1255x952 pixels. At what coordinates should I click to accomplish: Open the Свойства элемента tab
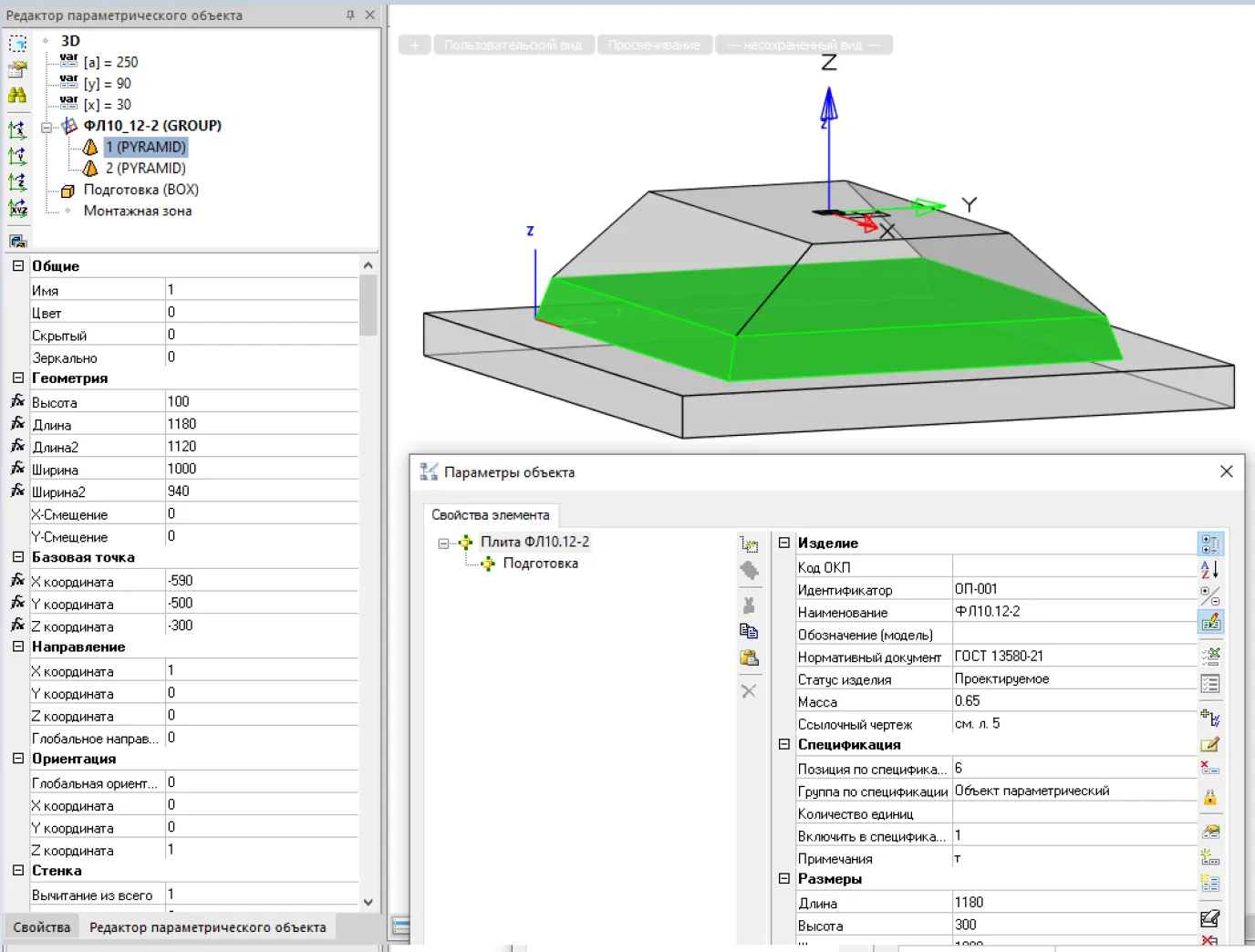[490, 515]
